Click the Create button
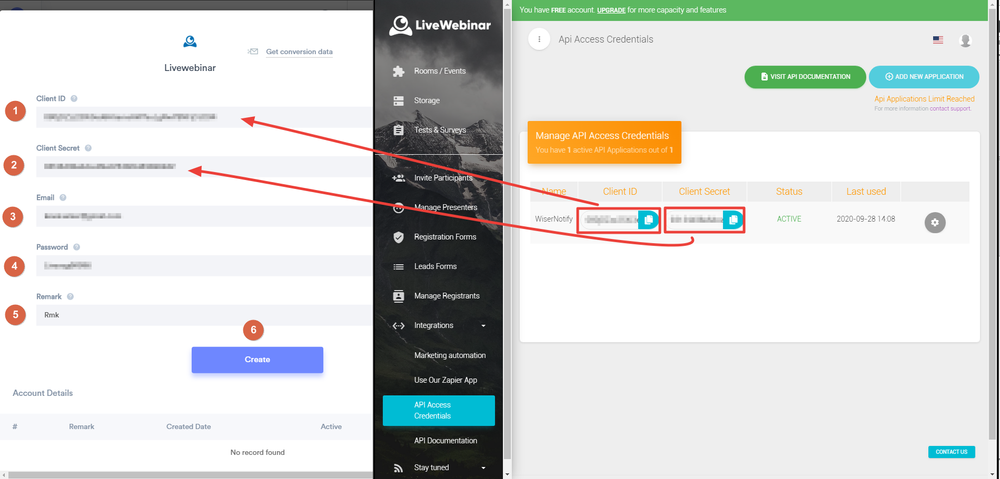The width and height of the screenshot is (1000, 479). (257, 360)
